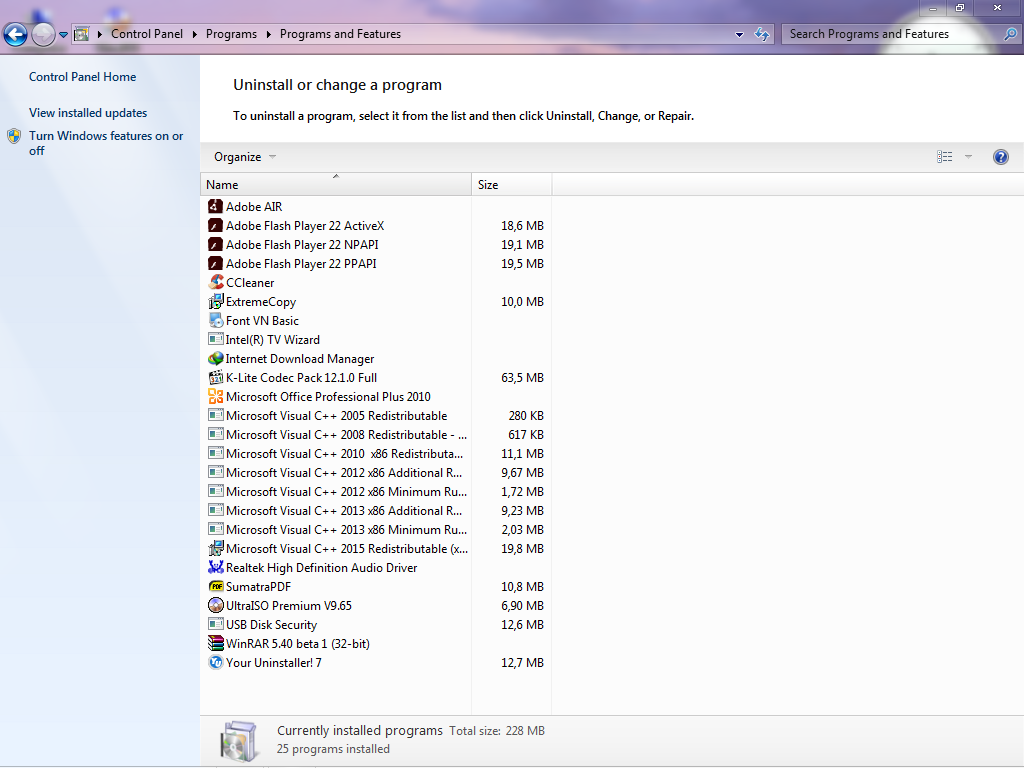This screenshot has width=1024, height=768.
Task: Click the Back navigation arrow
Action: pyautogui.click(x=16, y=34)
